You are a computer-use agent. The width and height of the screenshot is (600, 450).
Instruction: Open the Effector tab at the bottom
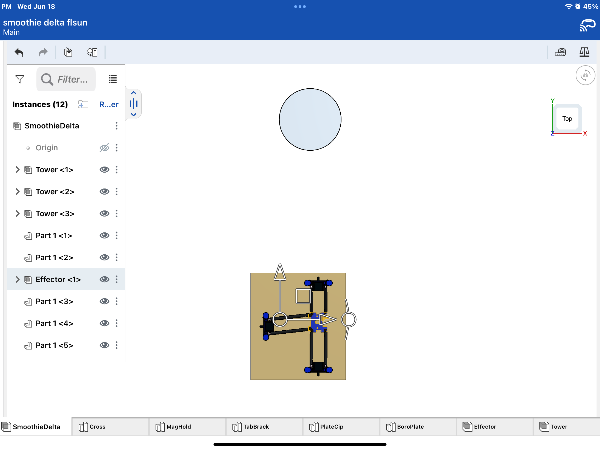coord(484,427)
